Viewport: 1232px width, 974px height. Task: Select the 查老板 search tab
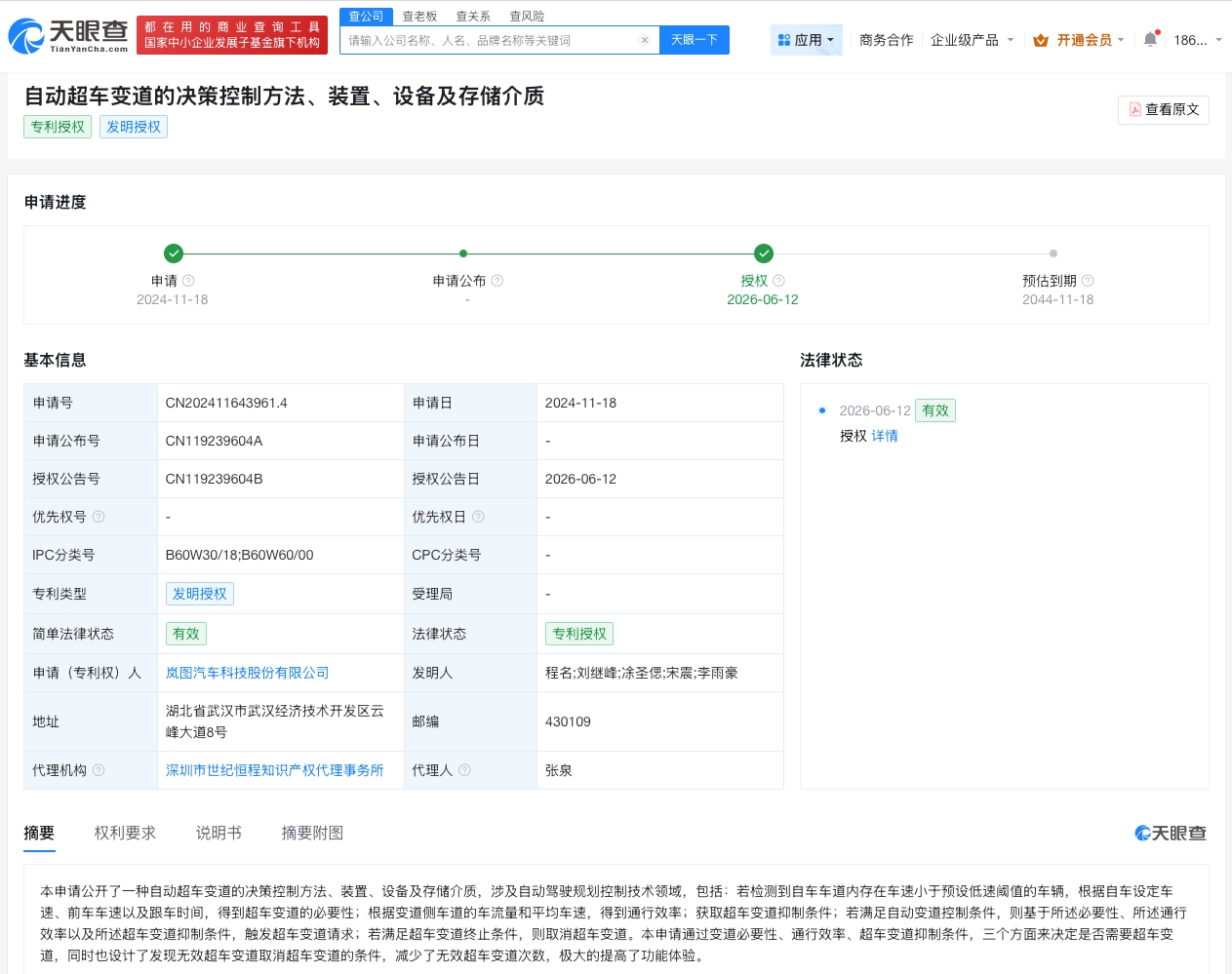pos(420,17)
